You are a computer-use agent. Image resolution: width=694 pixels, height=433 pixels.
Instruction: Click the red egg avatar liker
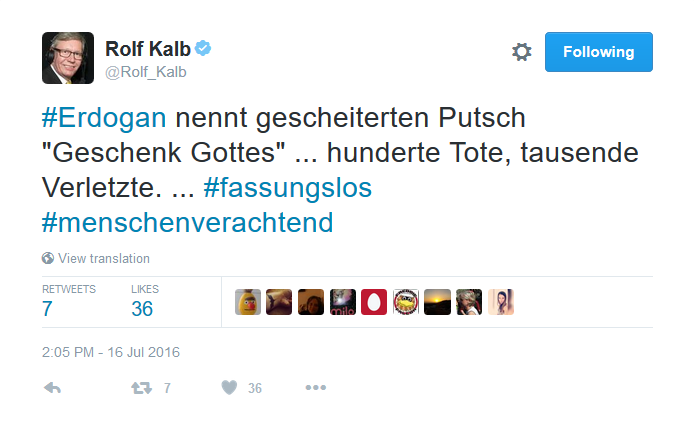[374, 302]
